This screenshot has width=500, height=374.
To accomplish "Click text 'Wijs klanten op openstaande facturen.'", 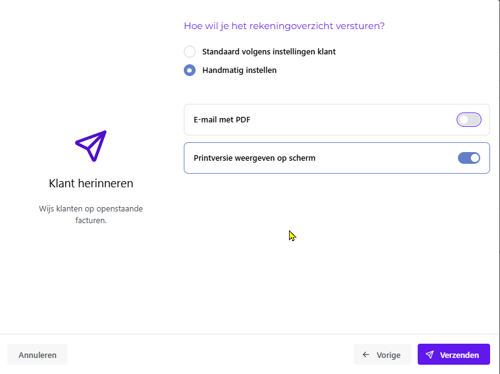I will (91, 214).
